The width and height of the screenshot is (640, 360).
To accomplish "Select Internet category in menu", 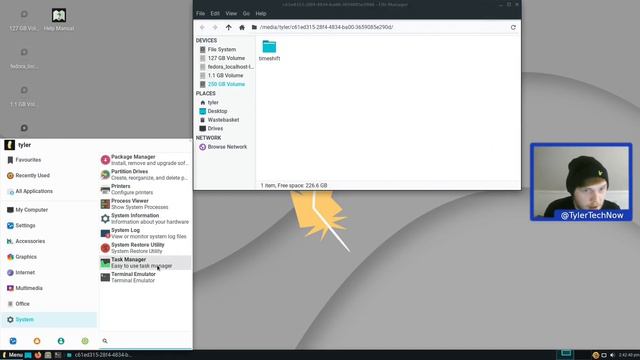I will [x=49, y=273].
